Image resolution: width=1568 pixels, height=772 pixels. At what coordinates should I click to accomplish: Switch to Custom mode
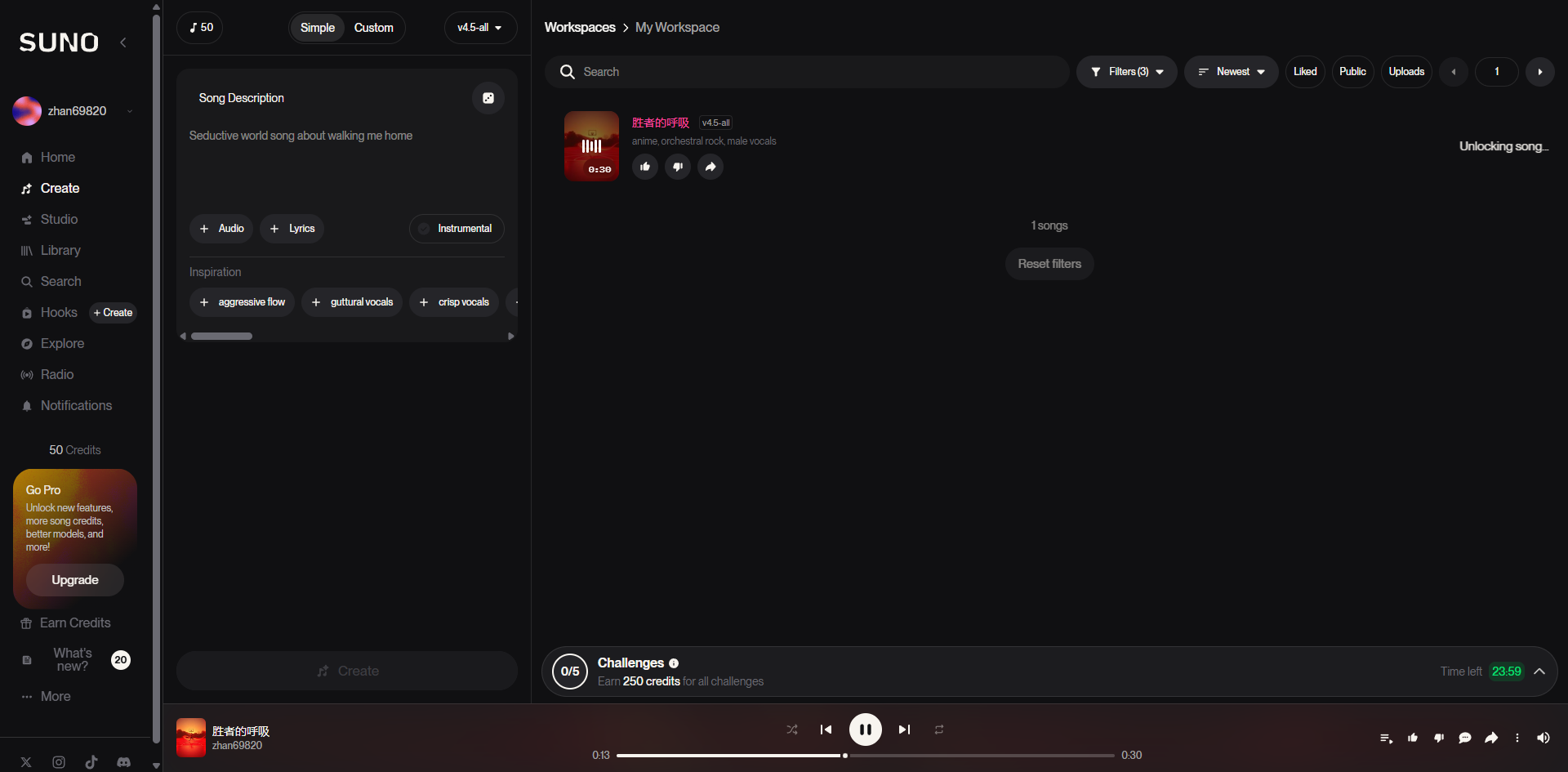(x=374, y=28)
